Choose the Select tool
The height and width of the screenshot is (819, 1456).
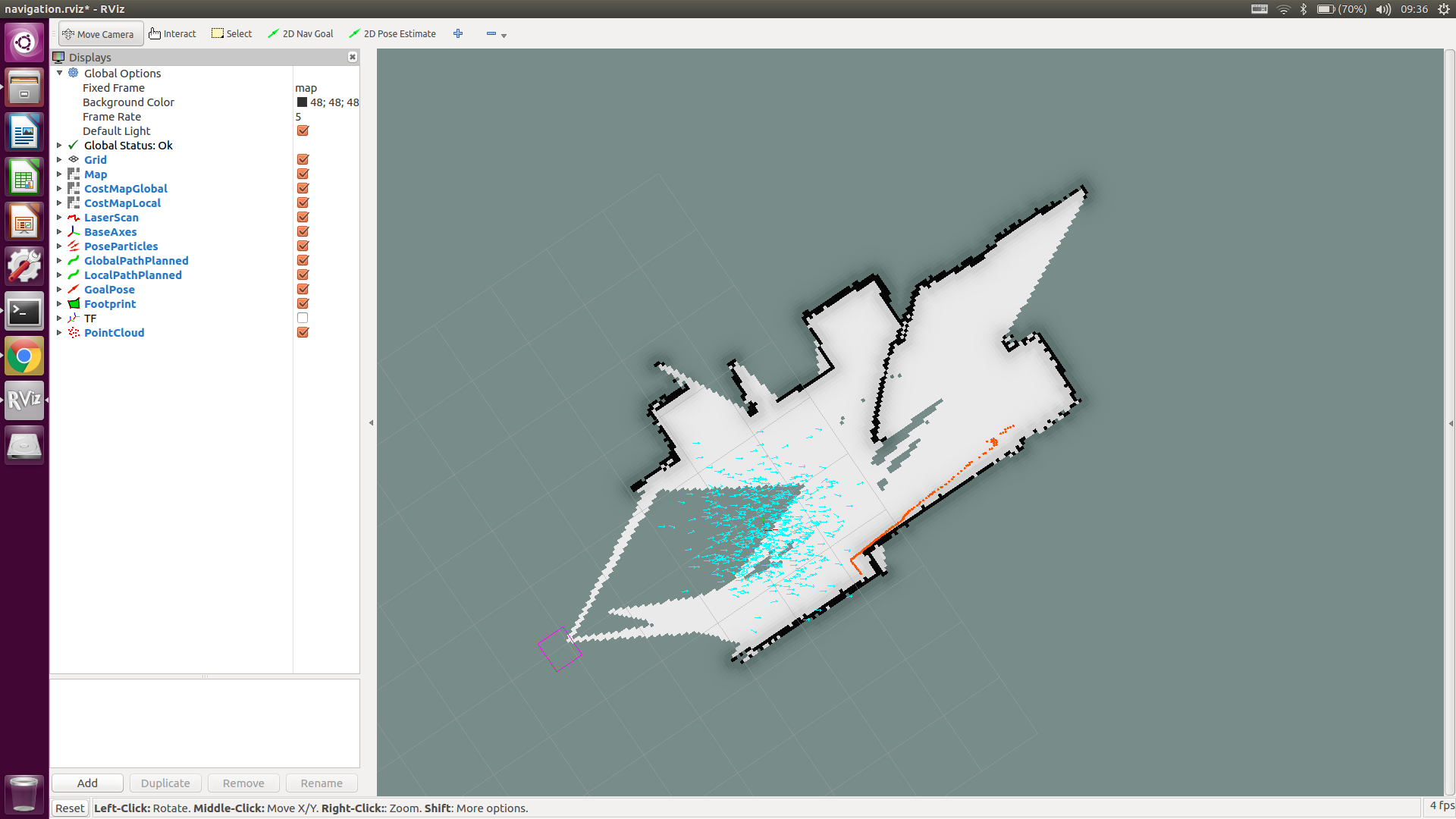click(x=231, y=34)
